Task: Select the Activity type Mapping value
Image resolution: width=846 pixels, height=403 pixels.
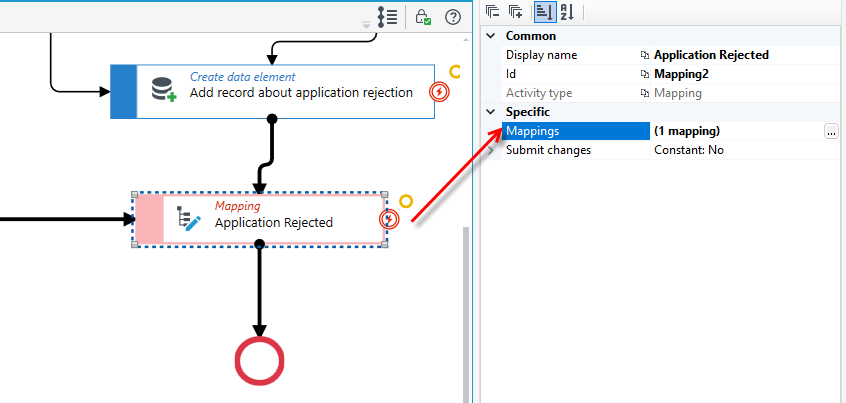Action: 678,93
